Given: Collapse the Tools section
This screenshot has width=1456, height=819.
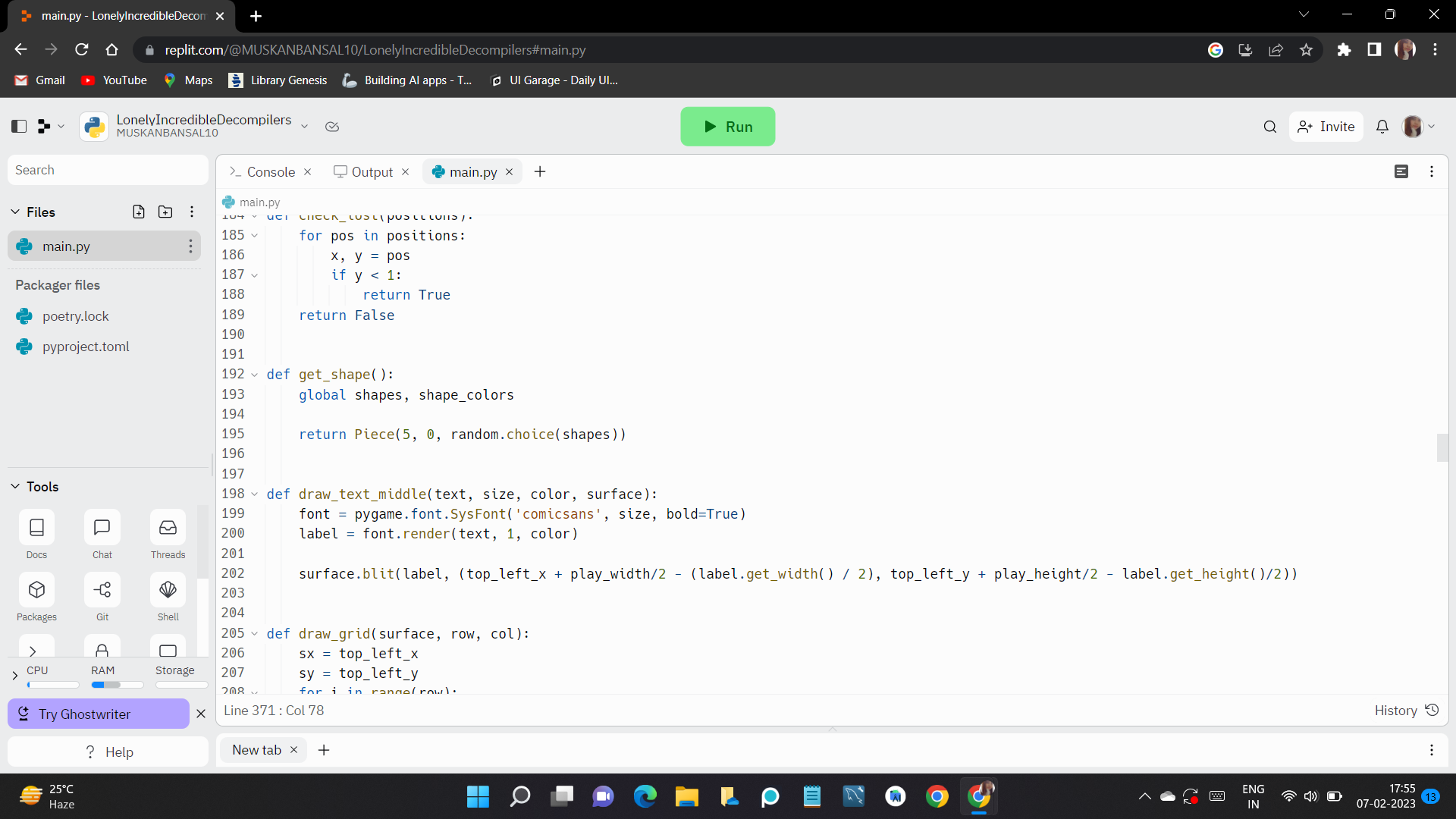Looking at the screenshot, I should pos(15,486).
